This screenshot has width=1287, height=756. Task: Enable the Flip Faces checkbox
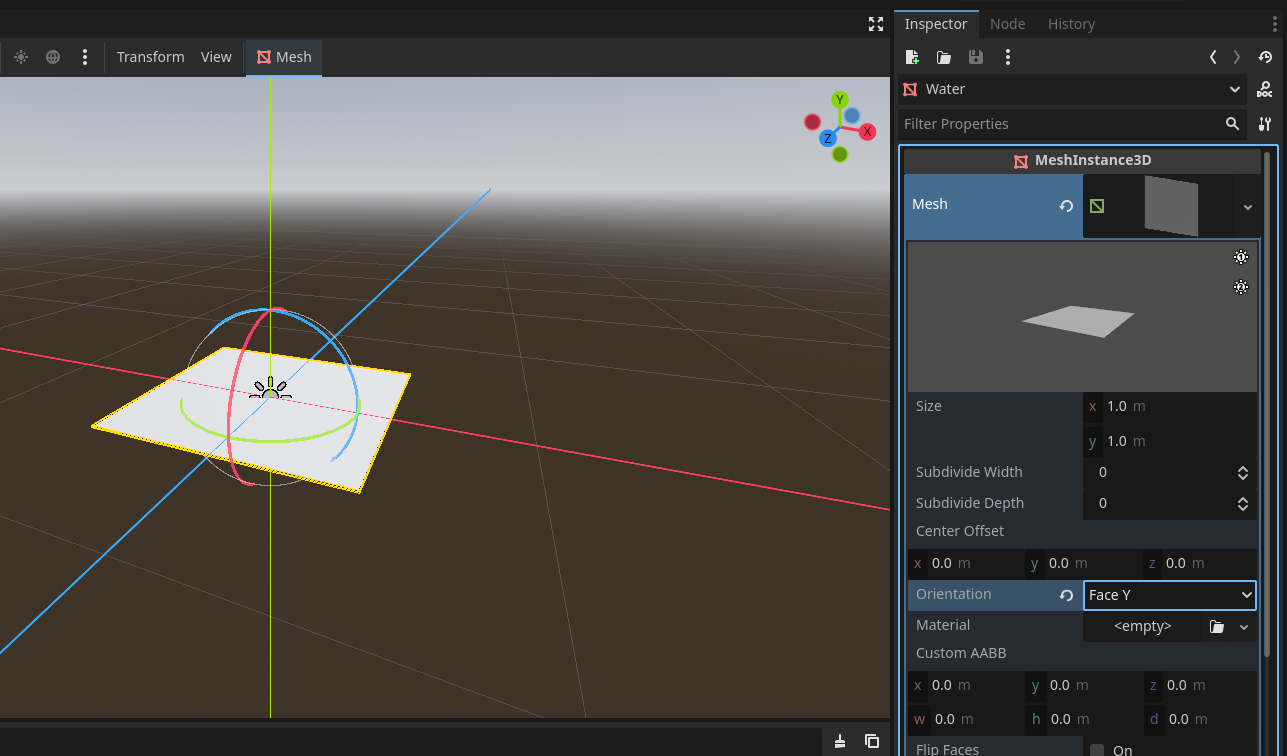pos(1097,750)
